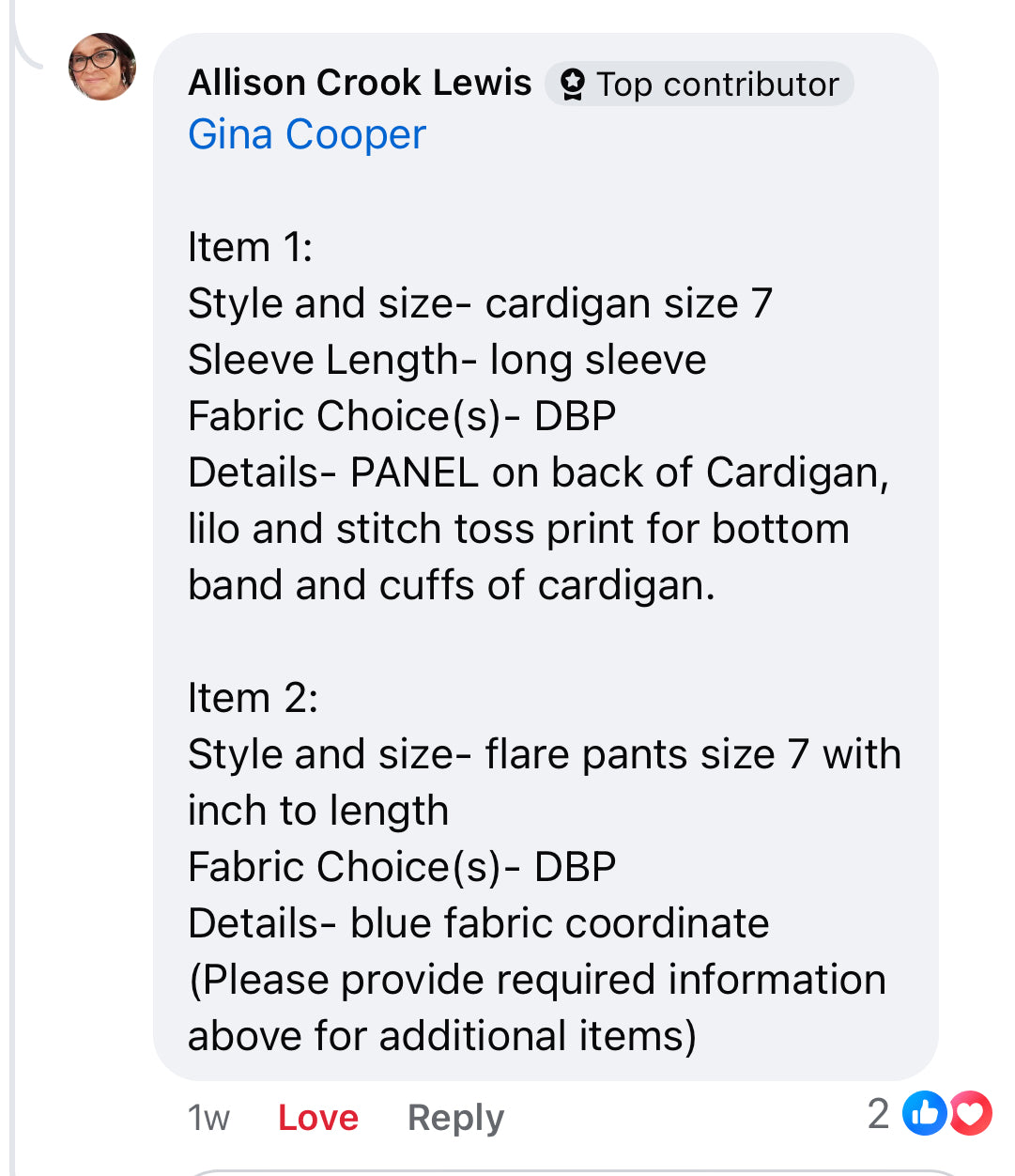Open the Allison Crook Lewis name link
1015x1176 pixels.
tap(360, 83)
